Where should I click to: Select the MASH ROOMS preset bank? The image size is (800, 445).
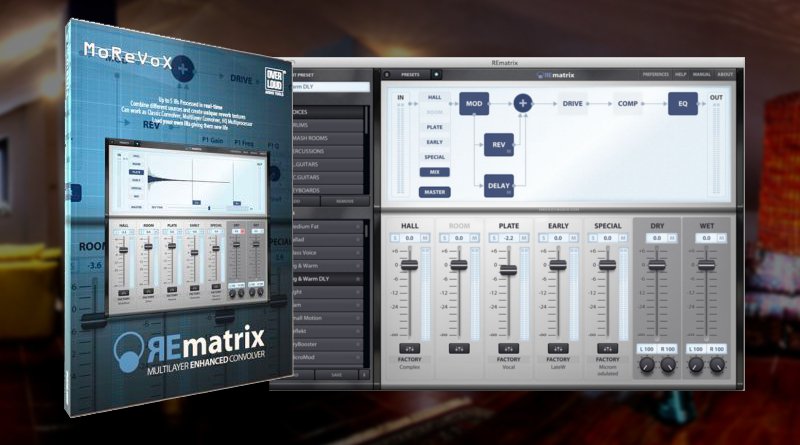(327, 138)
